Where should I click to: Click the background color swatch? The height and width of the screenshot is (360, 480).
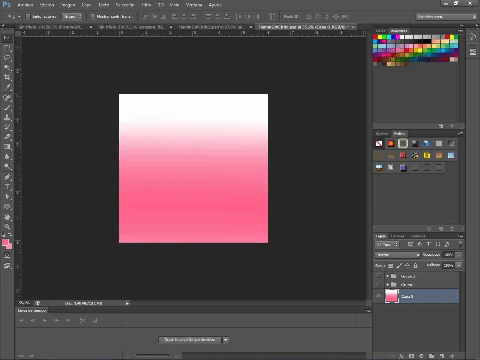click(x=10, y=247)
